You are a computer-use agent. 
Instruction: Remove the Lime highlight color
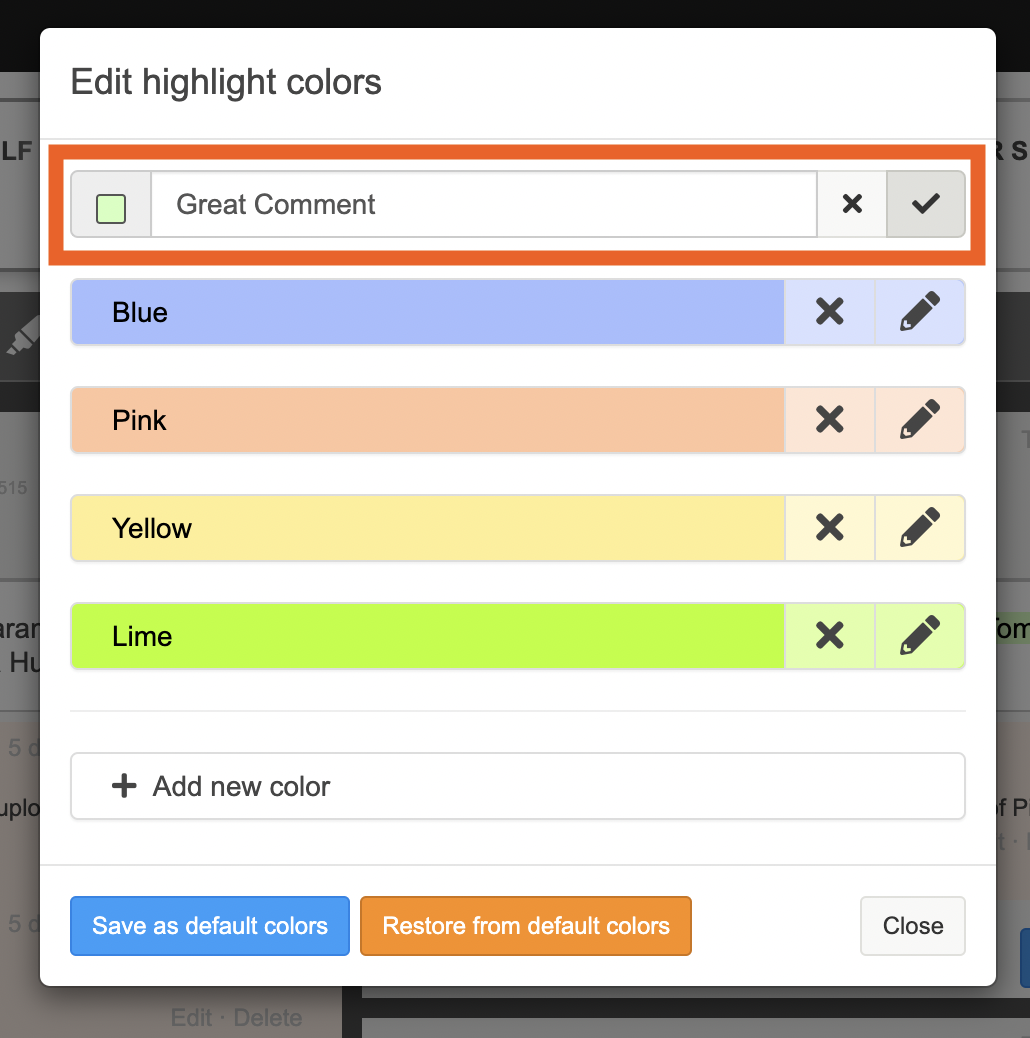point(829,636)
